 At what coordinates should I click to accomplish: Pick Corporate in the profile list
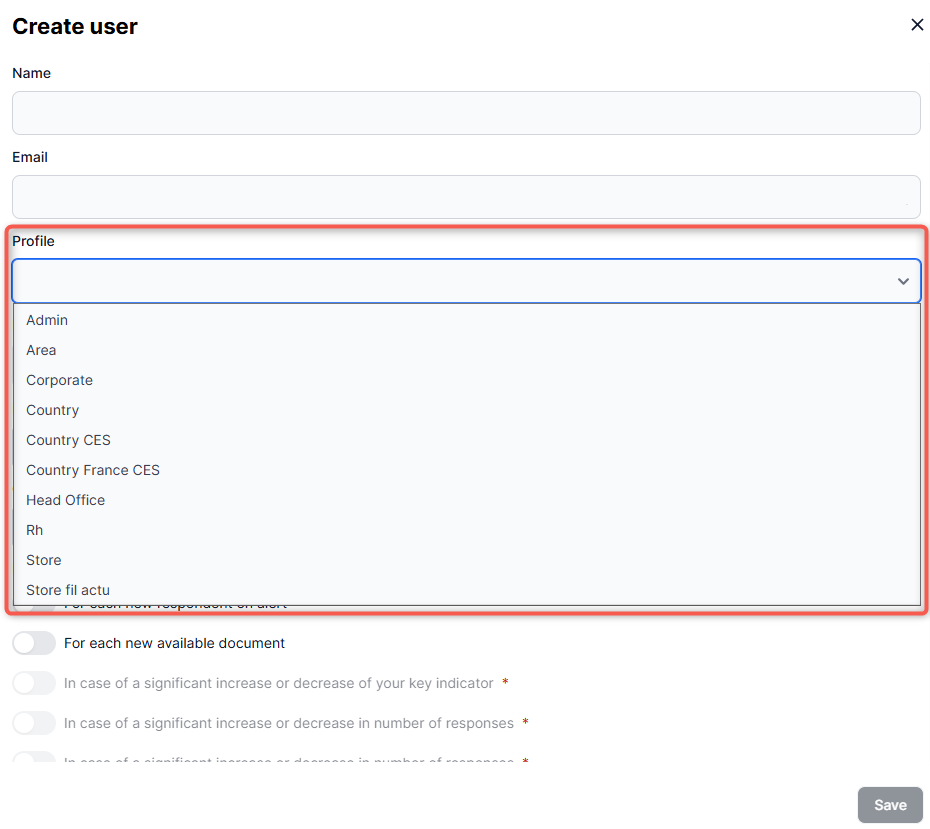click(x=59, y=380)
